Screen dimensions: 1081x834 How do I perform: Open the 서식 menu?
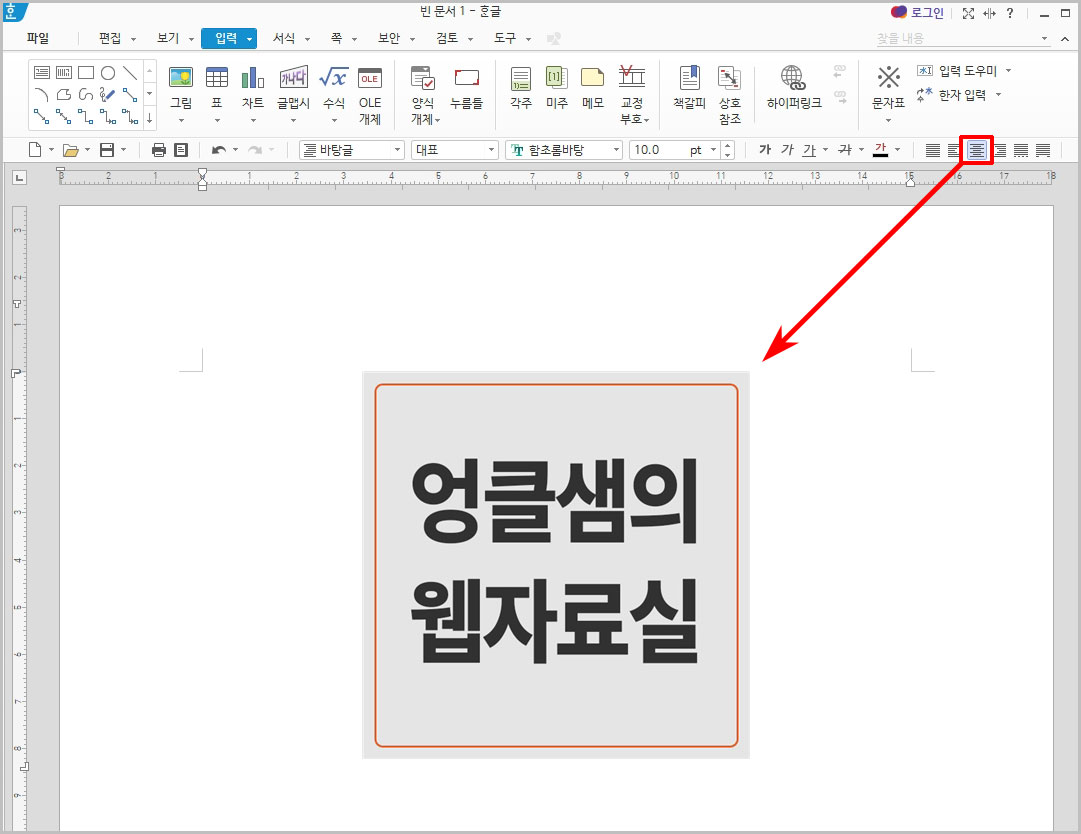[284, 38]
